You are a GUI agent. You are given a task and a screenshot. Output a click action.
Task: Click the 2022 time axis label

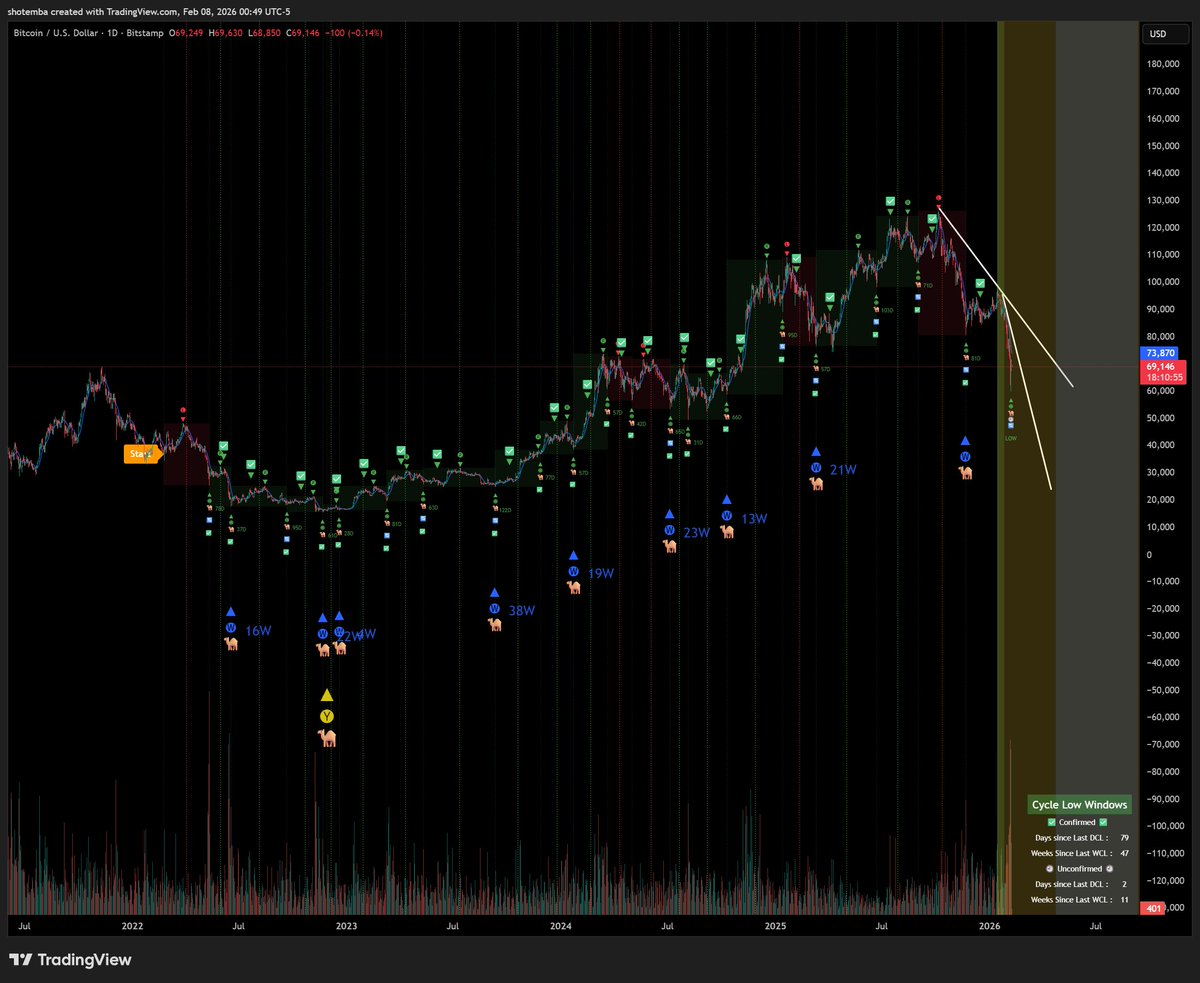click(x=132, y=926)
